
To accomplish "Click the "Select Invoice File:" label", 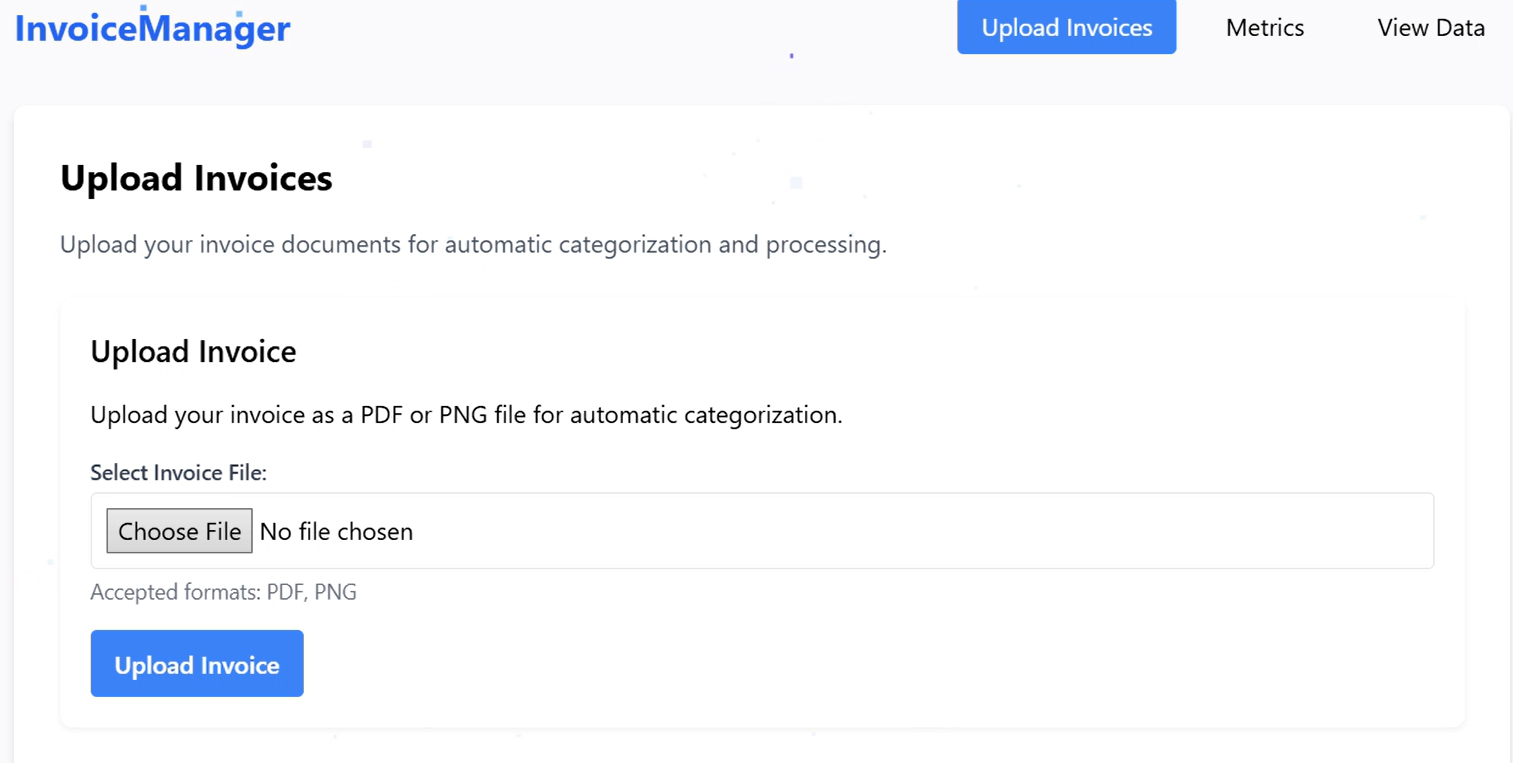I will (x=178, y=473).
